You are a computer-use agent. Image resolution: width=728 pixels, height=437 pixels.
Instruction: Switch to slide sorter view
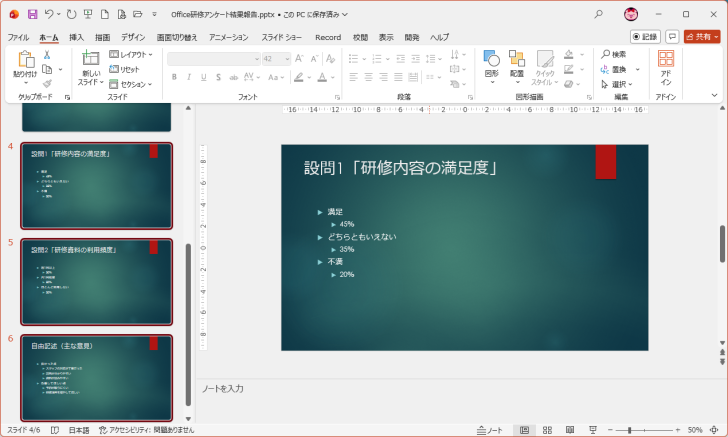click(x=547, y=430)
